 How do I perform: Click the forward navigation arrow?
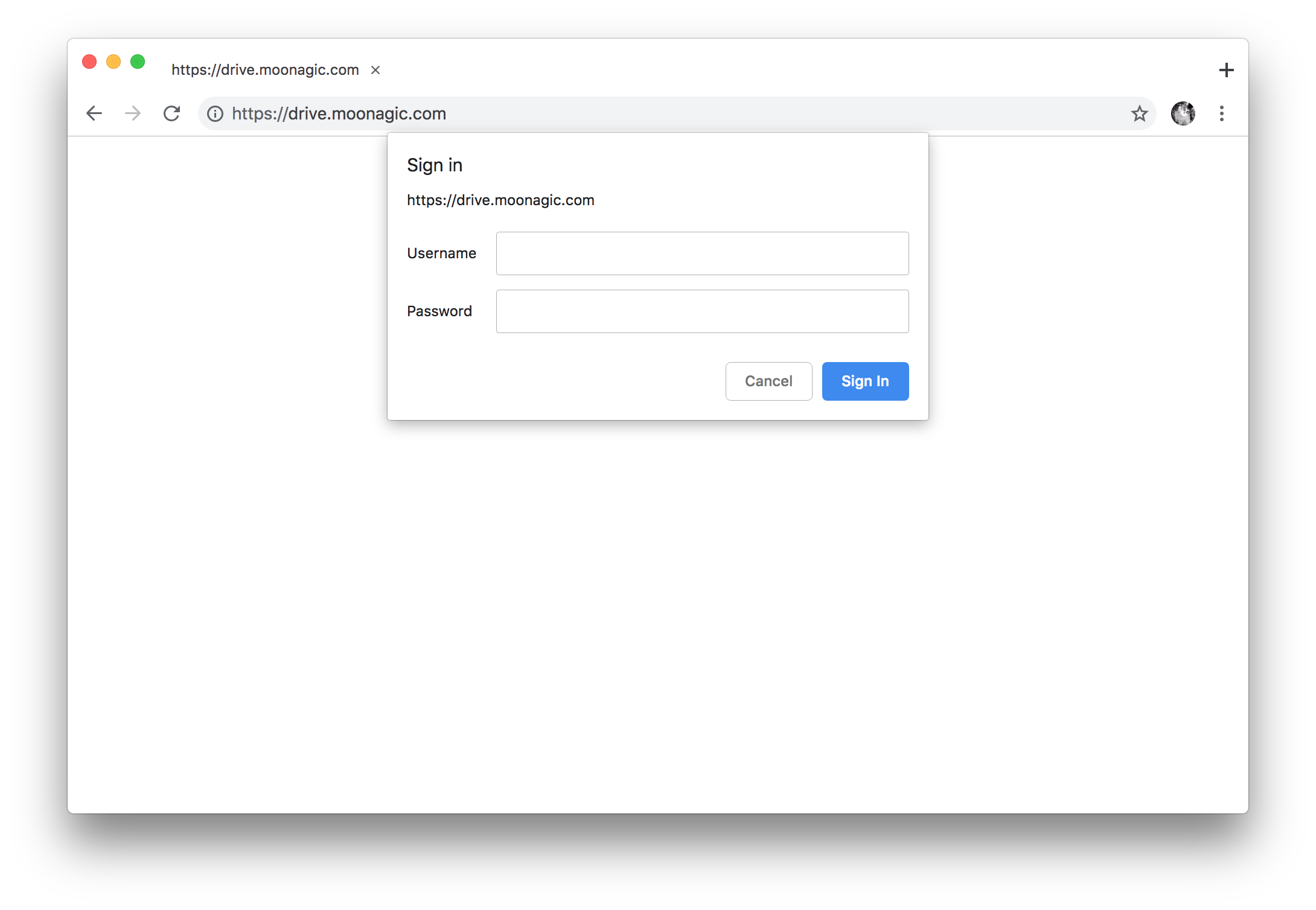coord(133,113)
